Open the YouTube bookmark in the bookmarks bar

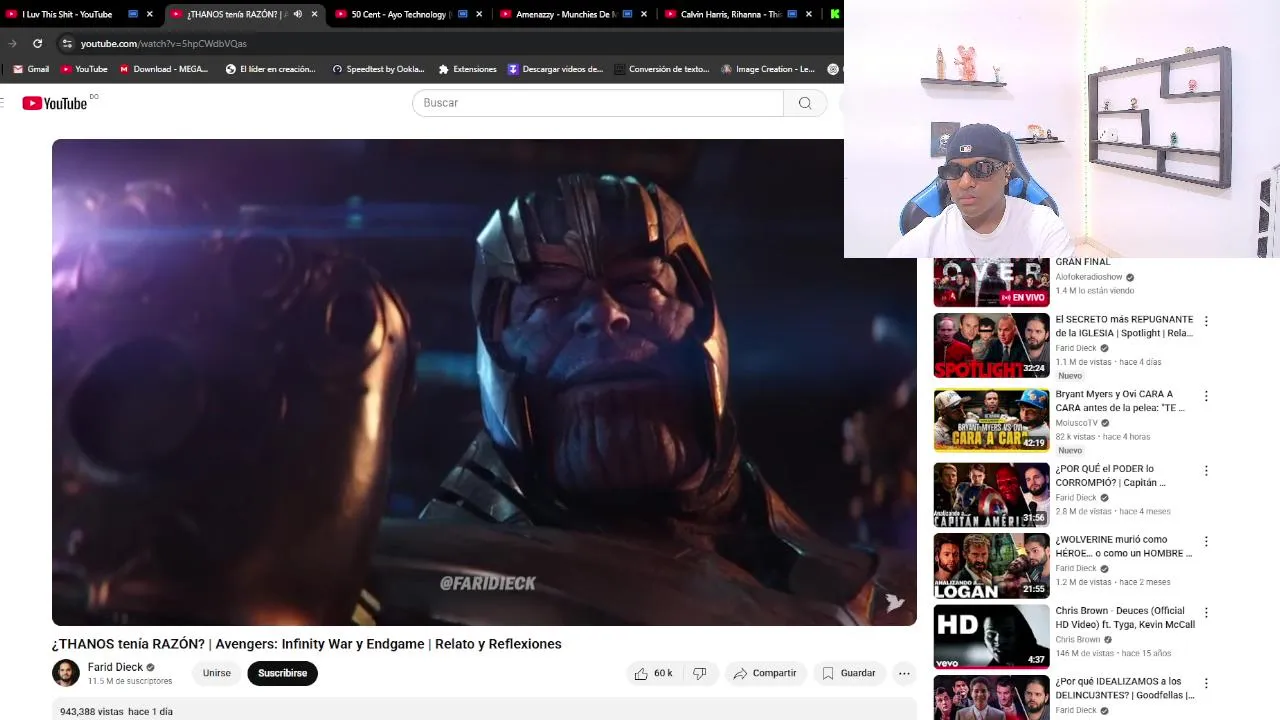coord(84,69)
